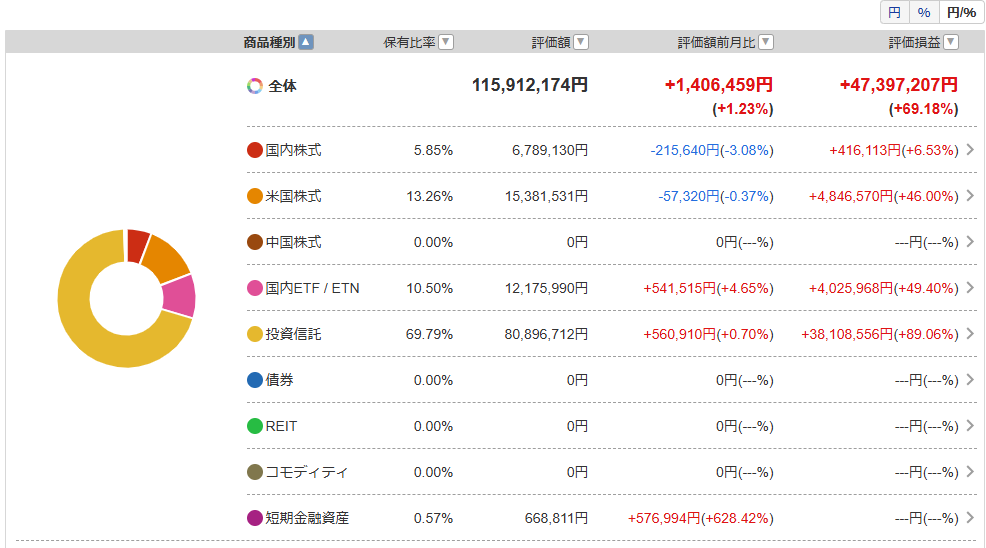This screenshot has height=548, width=986.
Task: Sort by 評価損益 column arrow
Action: point(951,42)
